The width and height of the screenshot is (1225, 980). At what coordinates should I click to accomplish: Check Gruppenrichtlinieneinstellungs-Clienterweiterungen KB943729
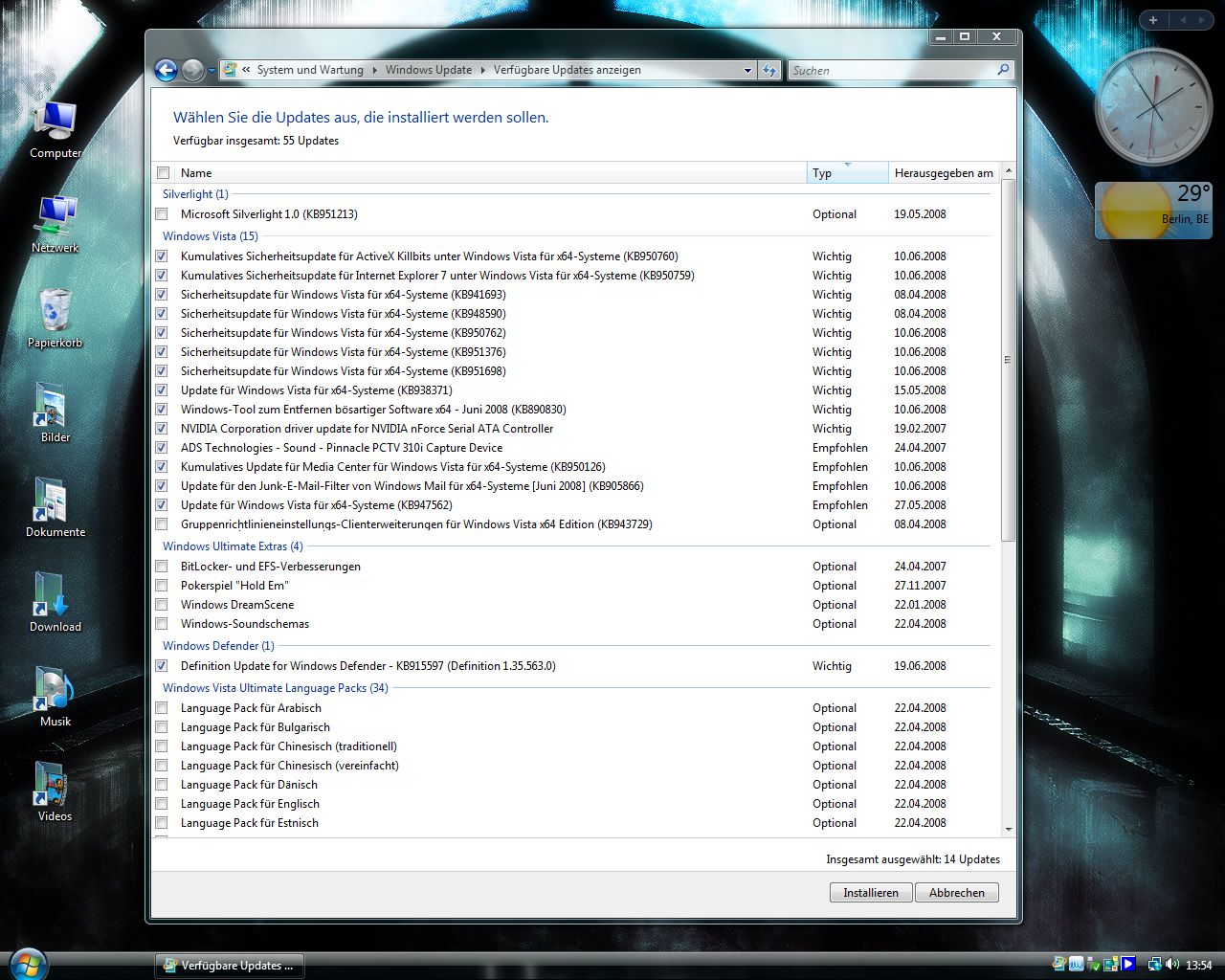[162, 524]
